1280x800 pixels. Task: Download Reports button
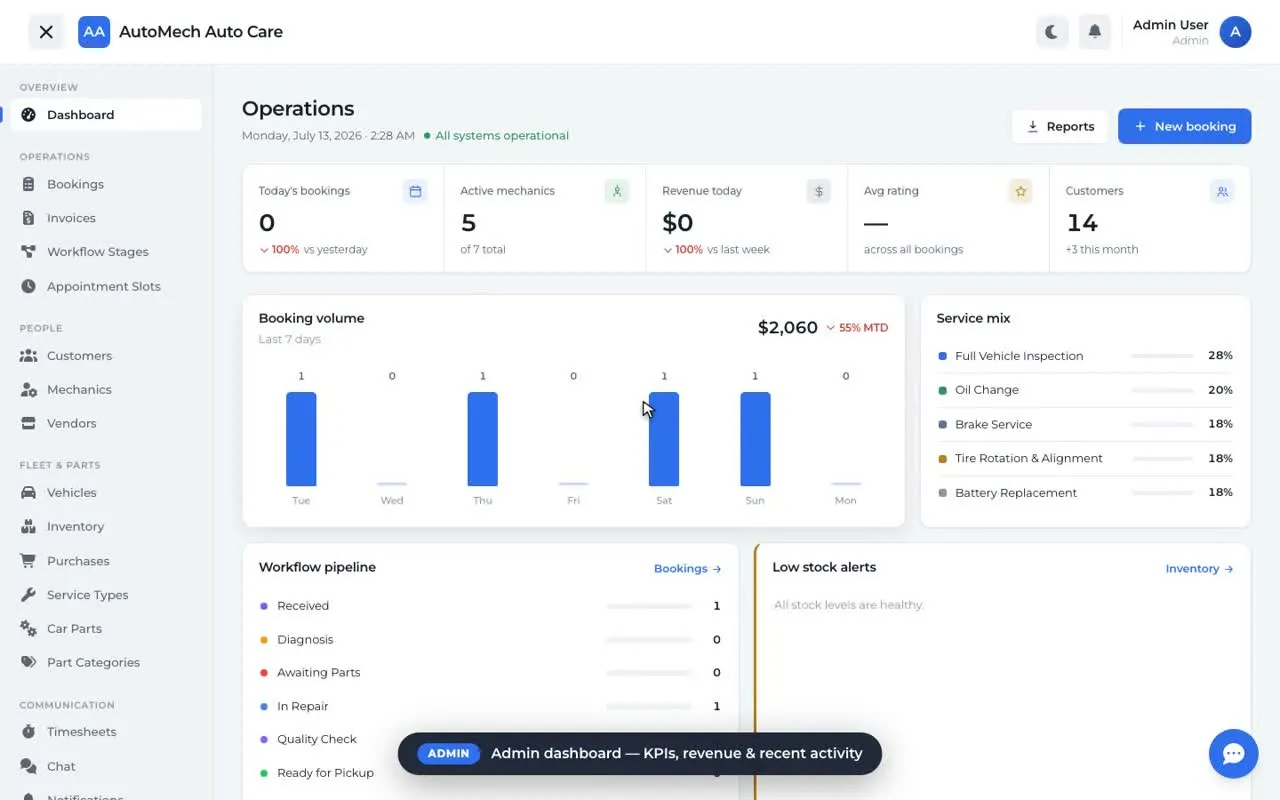1060,126
